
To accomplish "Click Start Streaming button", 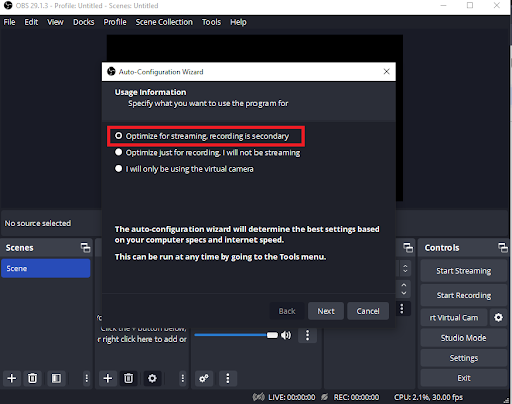I will coord(464,271).
